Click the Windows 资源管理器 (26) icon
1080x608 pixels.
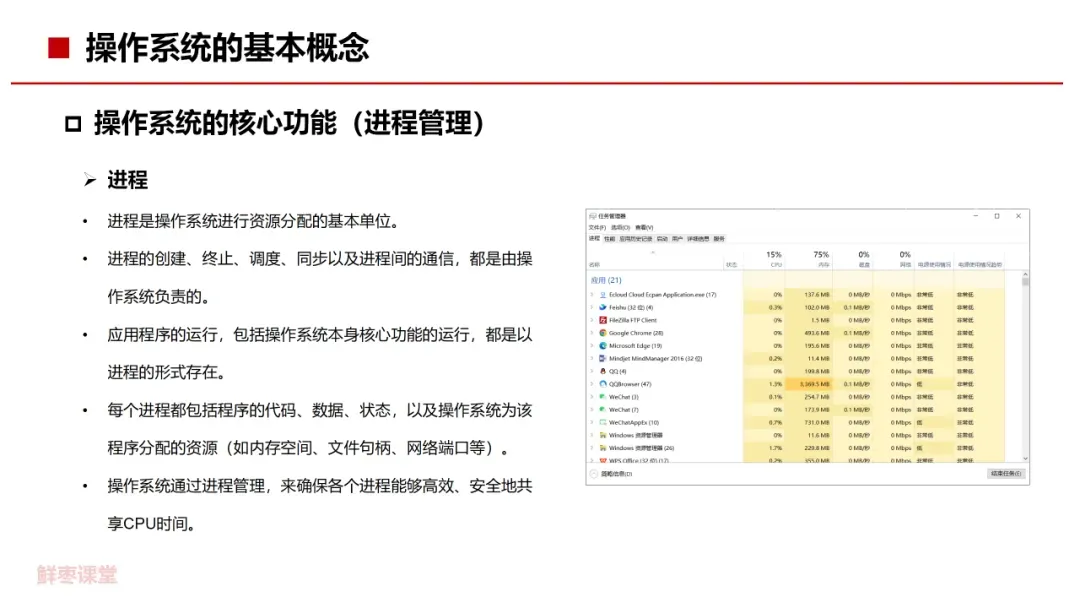pos(603,448)
